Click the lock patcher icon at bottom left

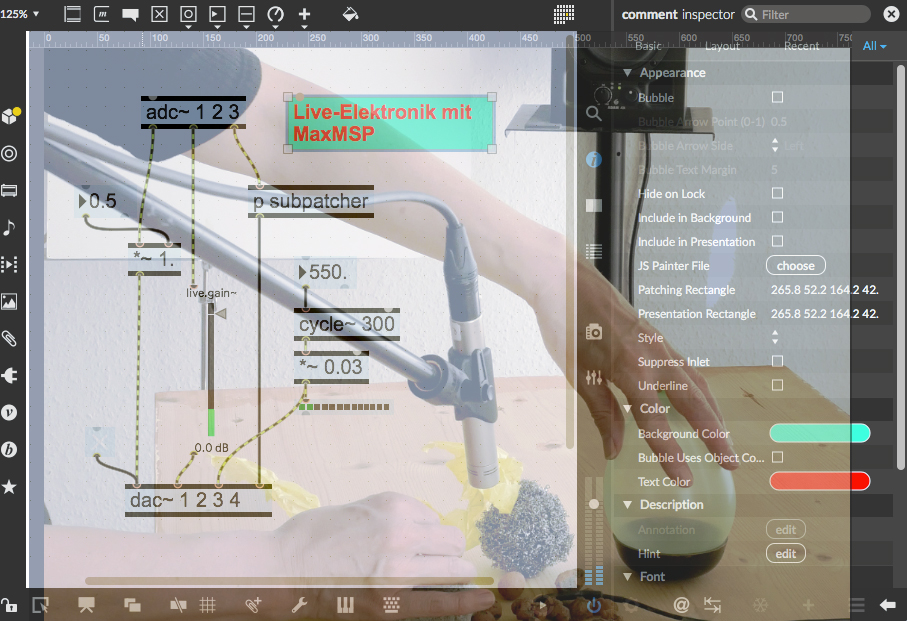(x=8, y=605)
